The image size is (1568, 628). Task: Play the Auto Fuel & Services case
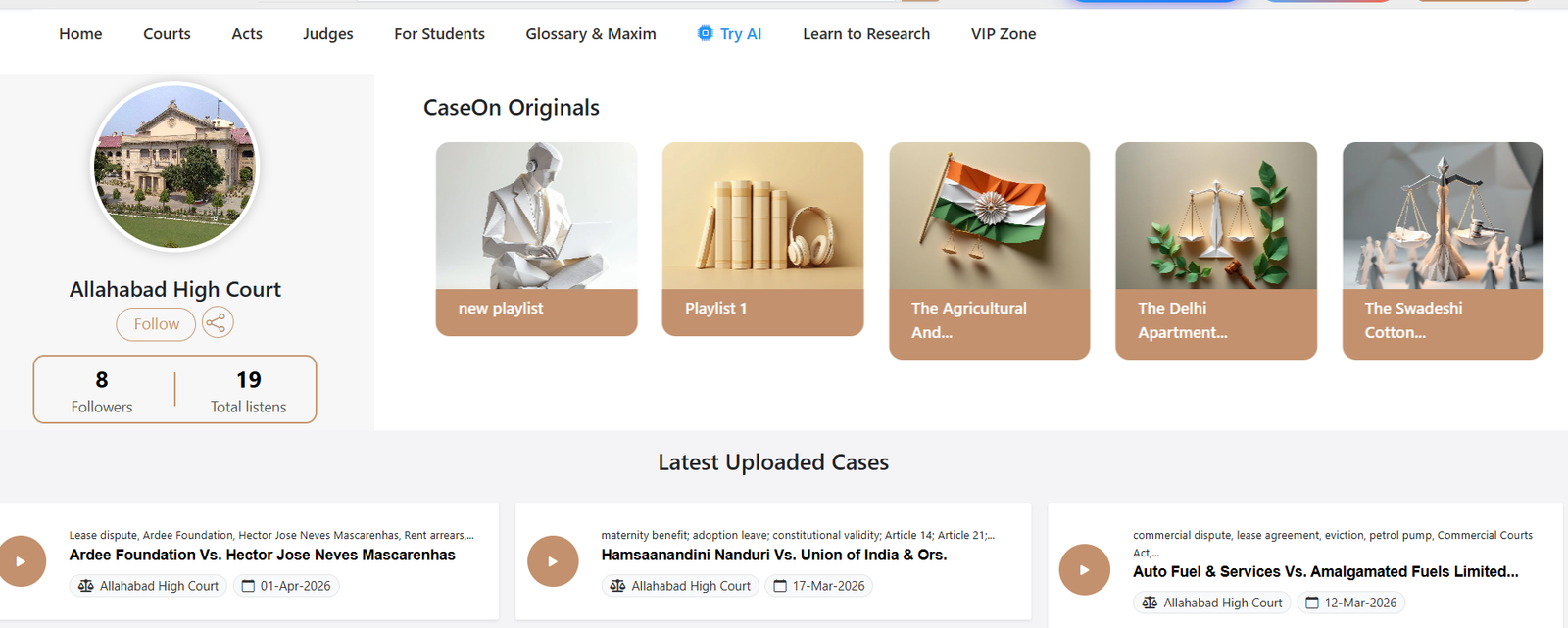point(1084,569)
